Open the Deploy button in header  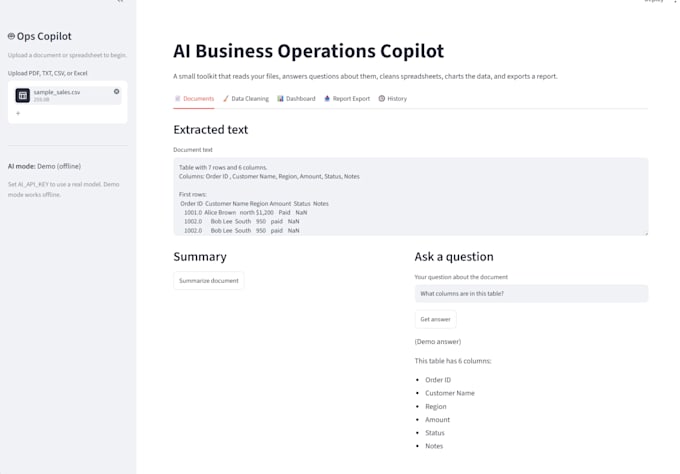(654, 1)
